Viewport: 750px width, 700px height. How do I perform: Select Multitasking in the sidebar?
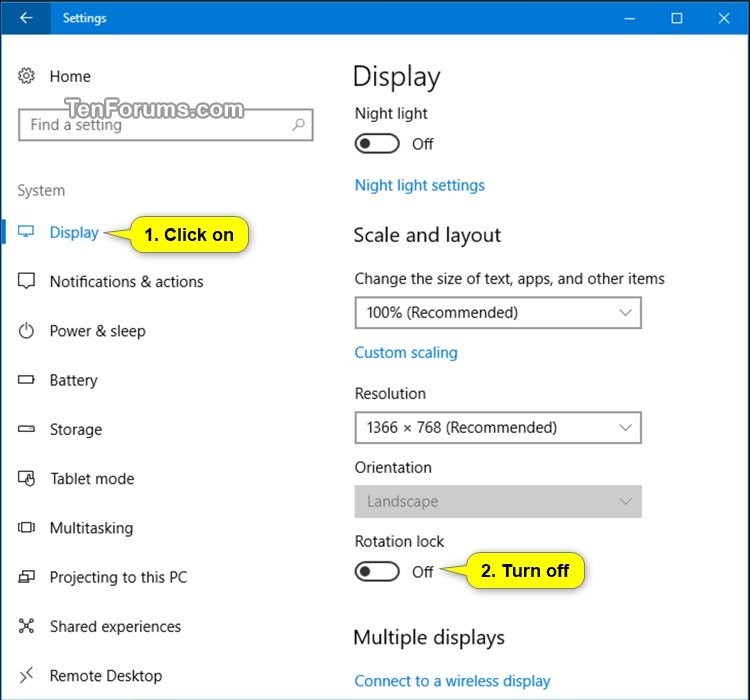click(91, 528)
